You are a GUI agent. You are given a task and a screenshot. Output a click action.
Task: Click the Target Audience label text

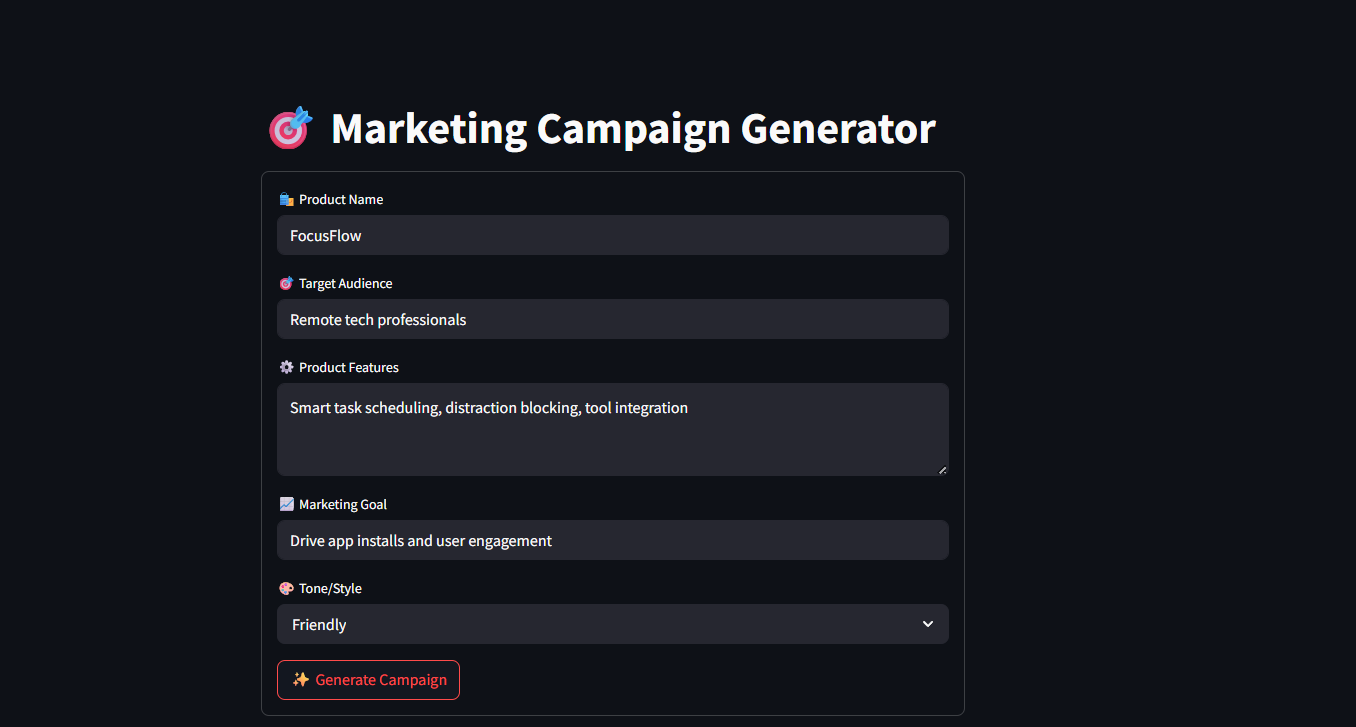[345, 284]
